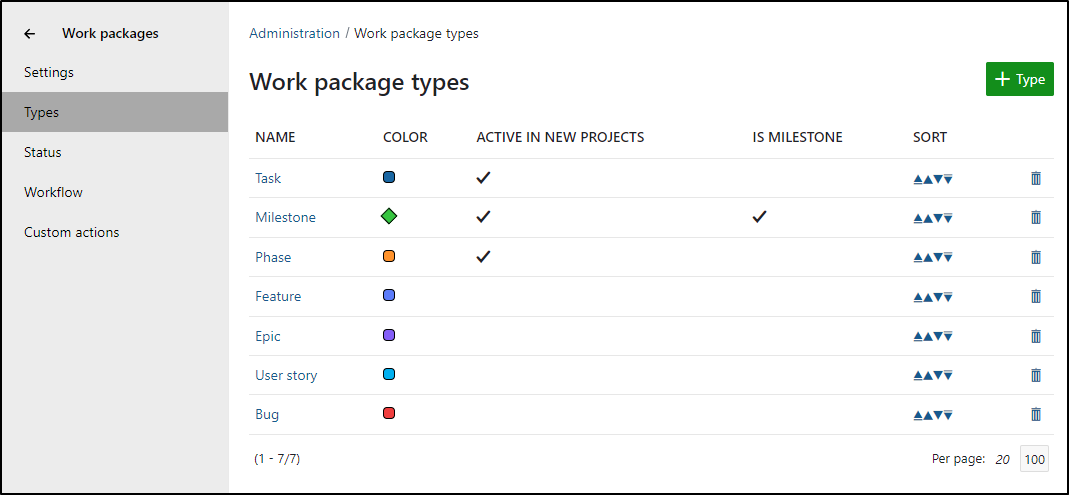Click the purple color swatch for Epic
Screen dimensions: 1069x495
[x=389, y=335]
